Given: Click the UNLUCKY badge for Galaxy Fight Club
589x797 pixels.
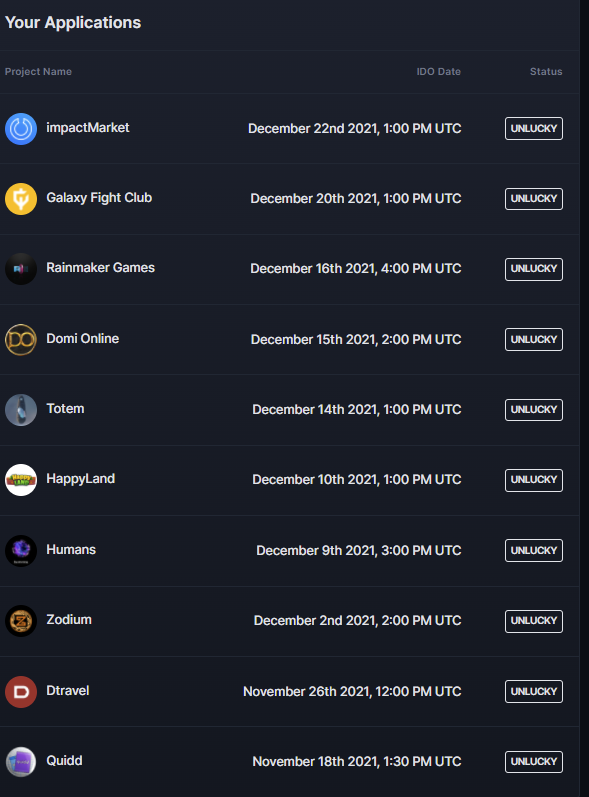Looking at the screenshot, I should click(x=534, y=199).
